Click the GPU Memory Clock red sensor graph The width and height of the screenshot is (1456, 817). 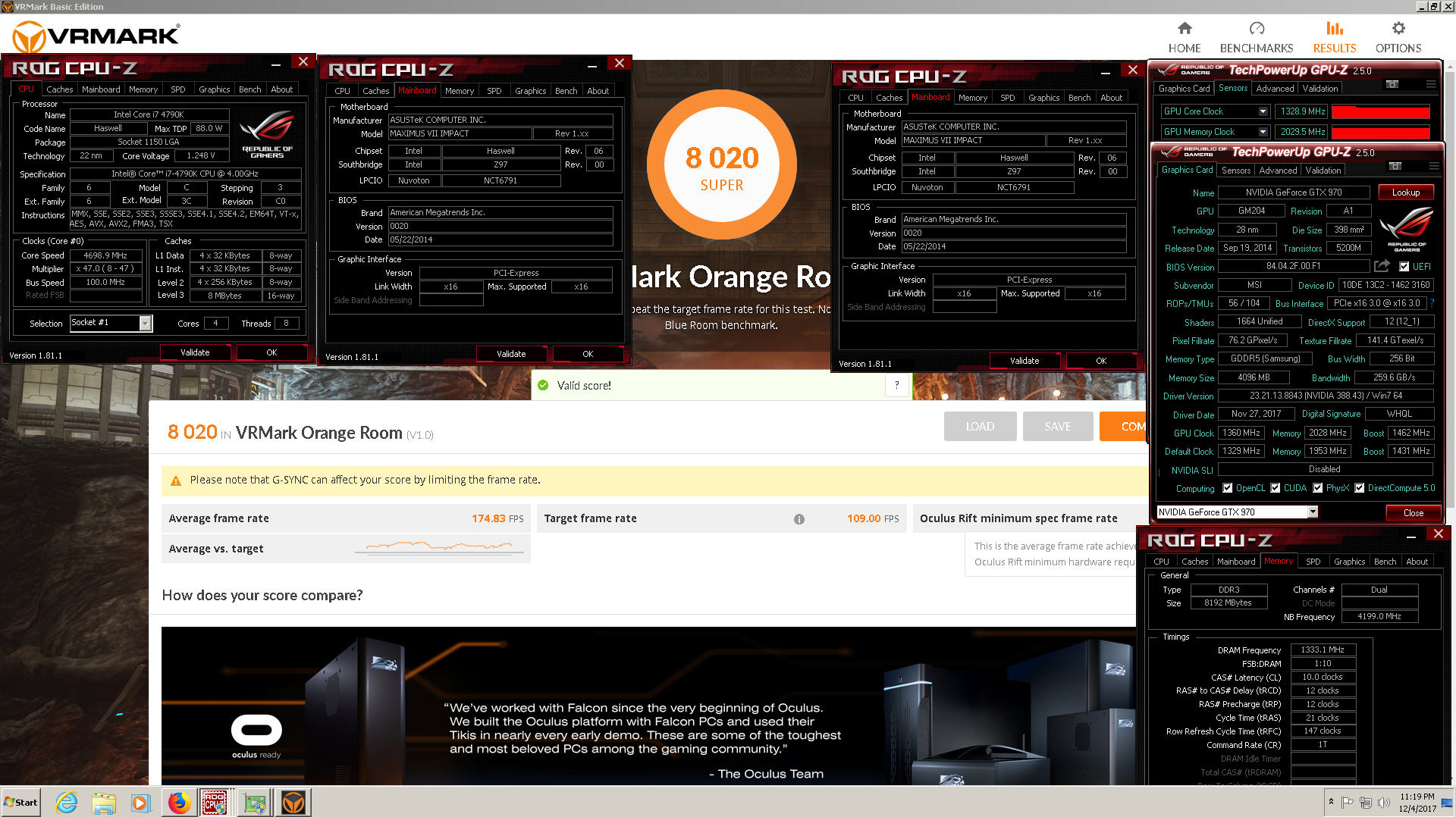1380,132
